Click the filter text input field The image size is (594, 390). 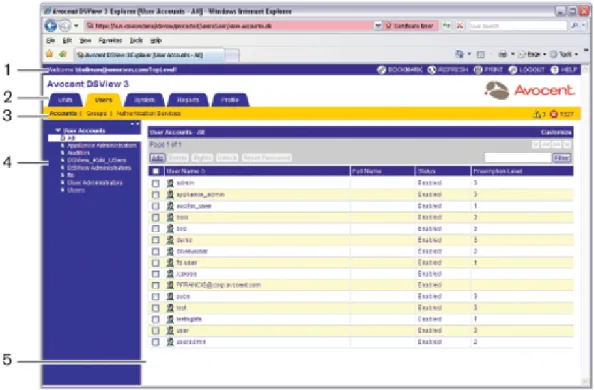518,158
